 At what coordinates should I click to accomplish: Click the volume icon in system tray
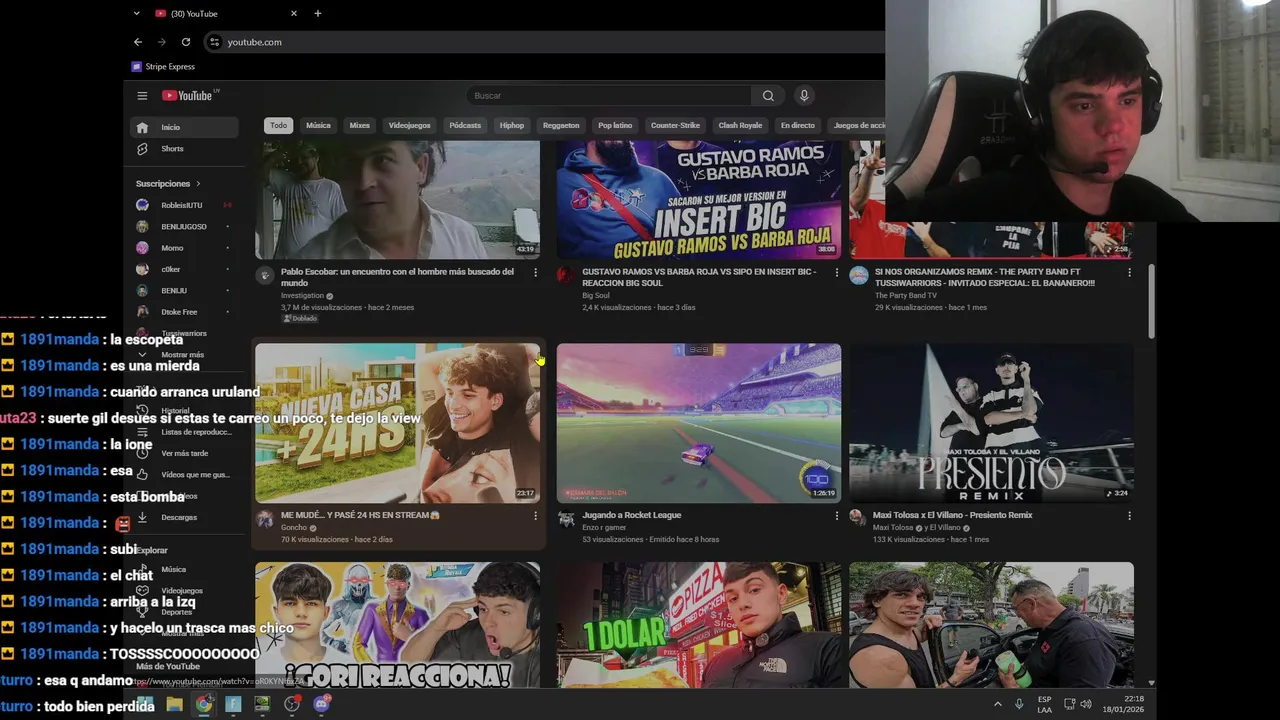[x=1086, y=704]
